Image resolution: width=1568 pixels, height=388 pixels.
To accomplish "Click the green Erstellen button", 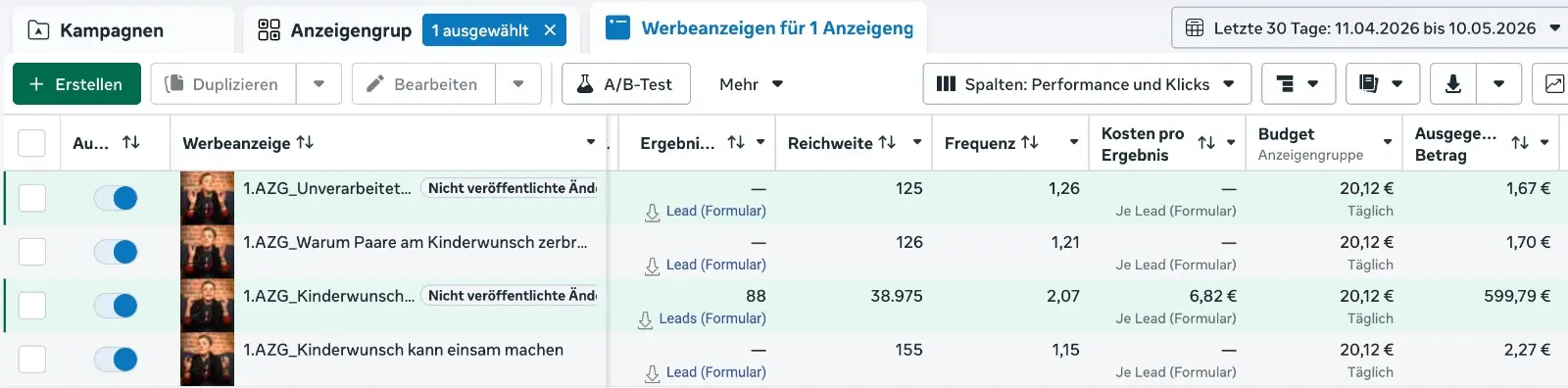I will click(x=76, y=84).
